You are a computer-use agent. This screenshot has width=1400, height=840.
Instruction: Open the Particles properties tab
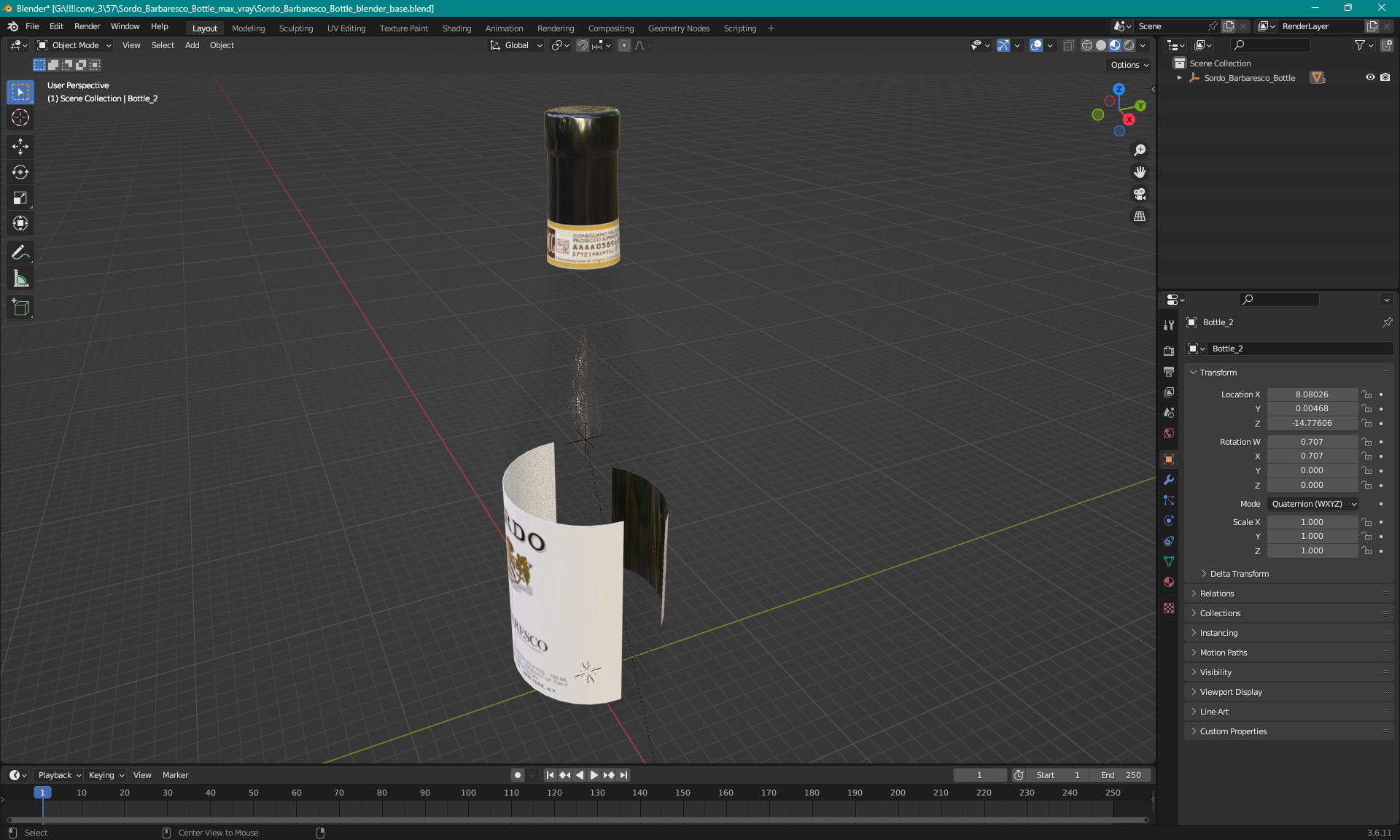click(x=1169, y=500)
